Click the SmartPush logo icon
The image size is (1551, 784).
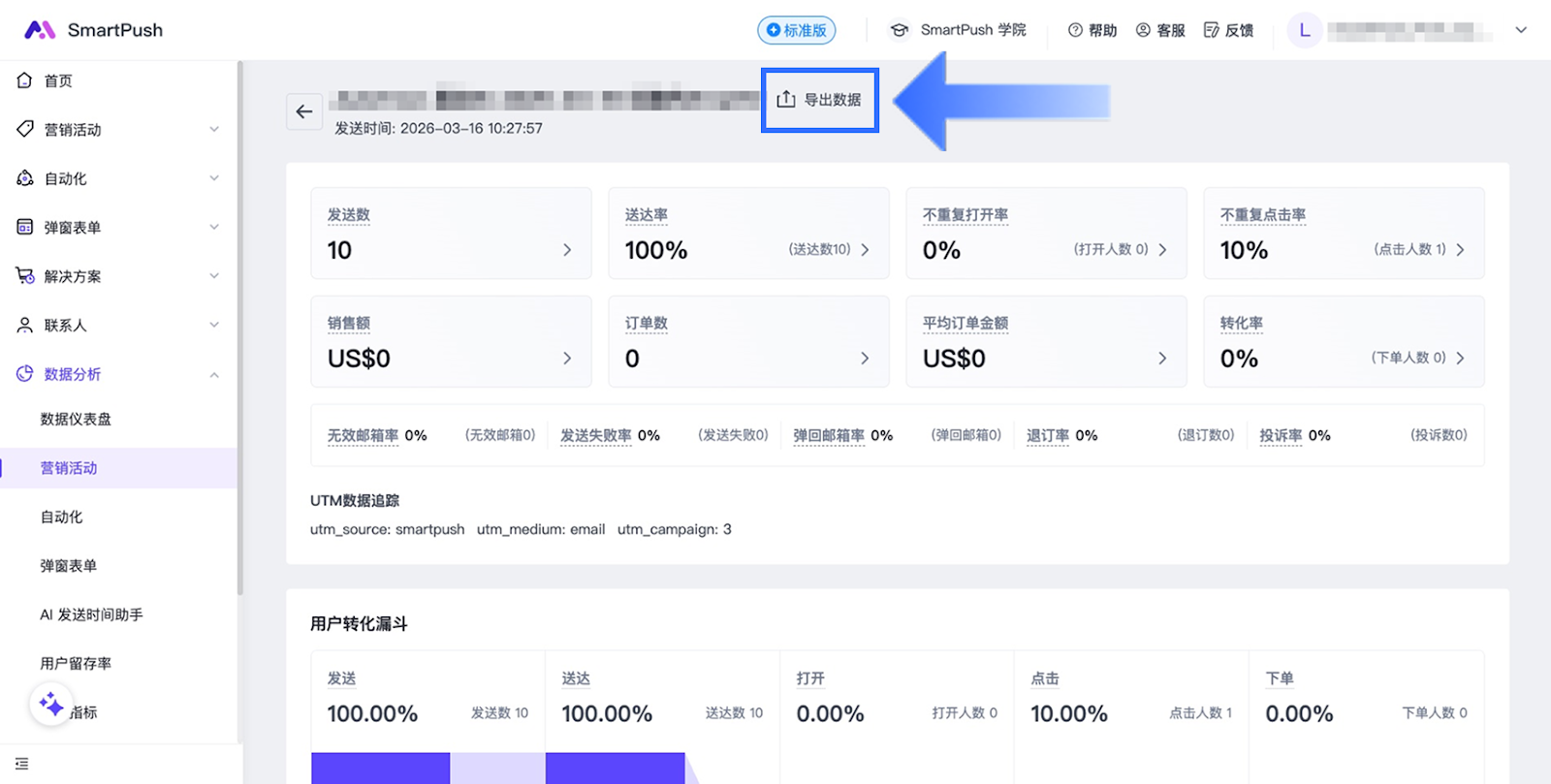tap(40, 30)
